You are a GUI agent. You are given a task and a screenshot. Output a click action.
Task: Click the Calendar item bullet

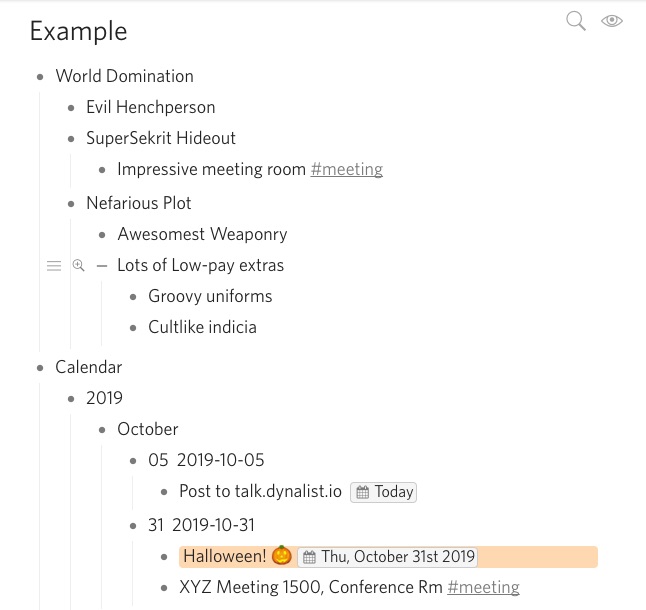[40, 368]
